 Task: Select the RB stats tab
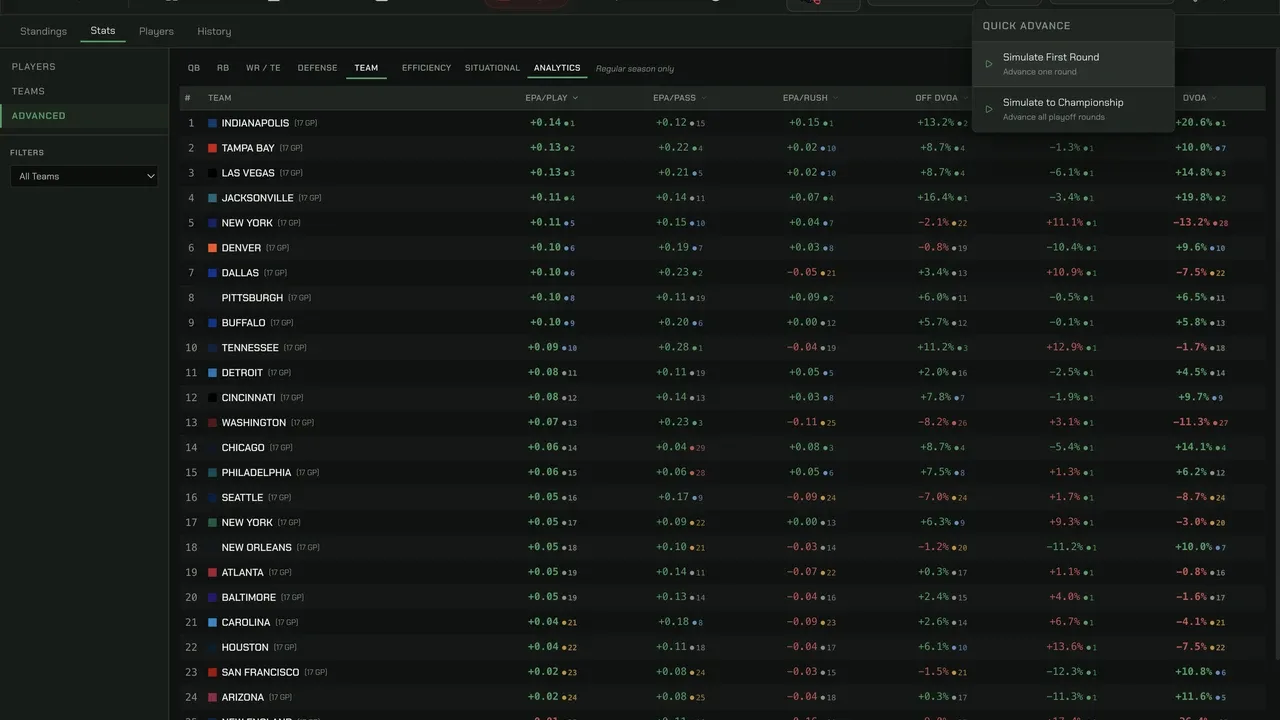coord(223,68)
